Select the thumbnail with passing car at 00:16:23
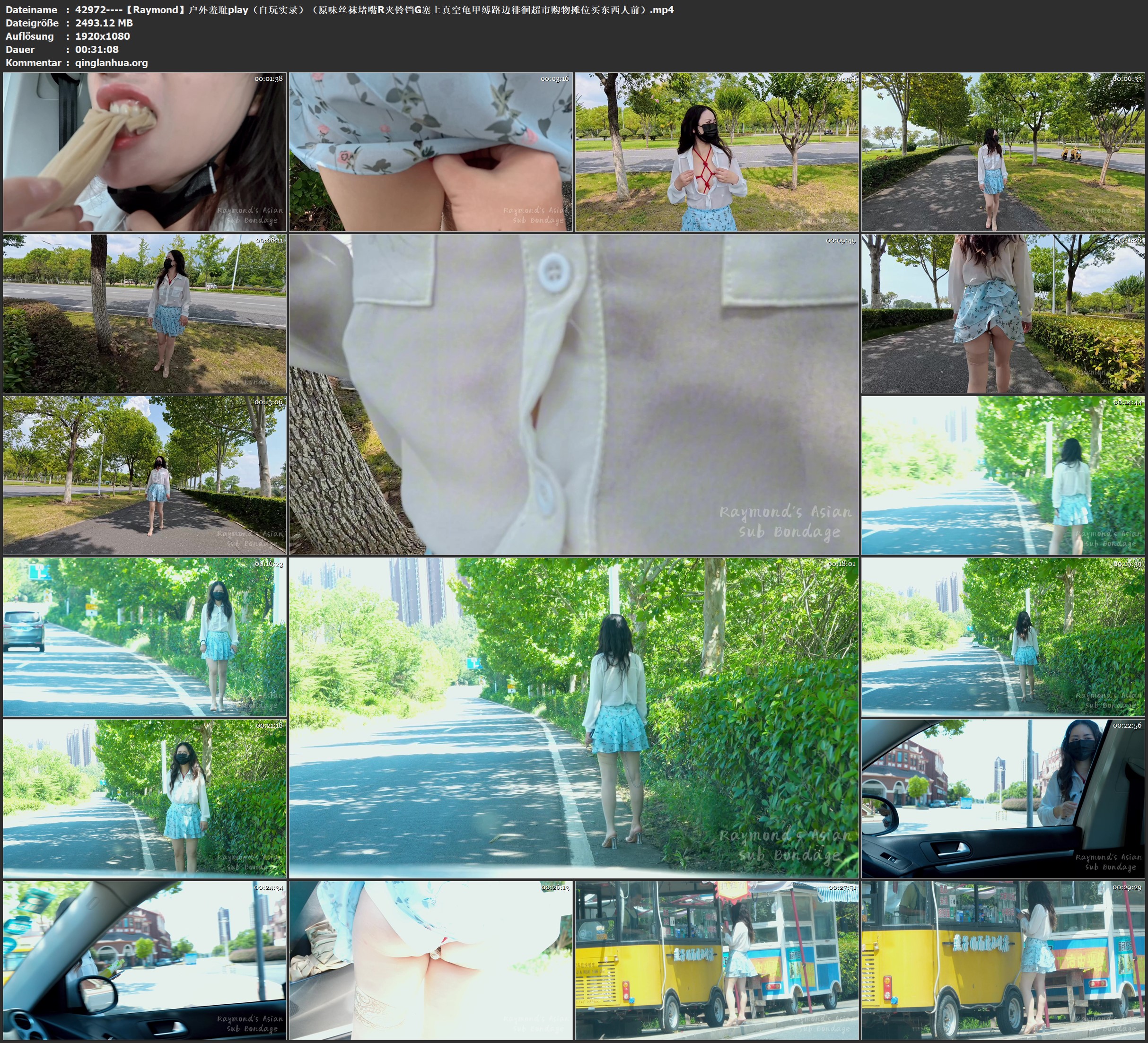The image size is (1148, 1043). coord(145,637)
